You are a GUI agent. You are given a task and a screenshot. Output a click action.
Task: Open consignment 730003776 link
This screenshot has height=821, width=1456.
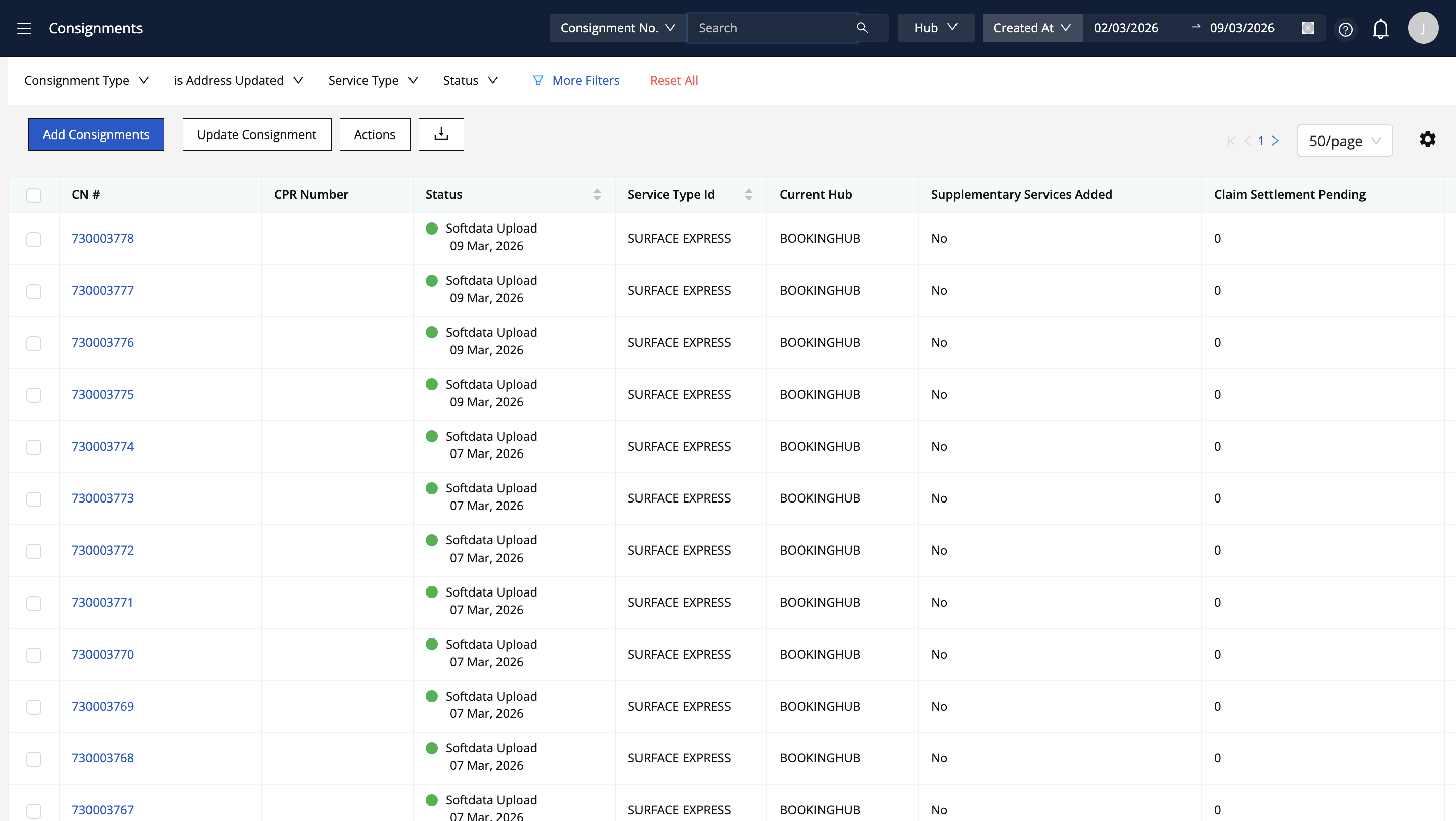click(x=103, y=342)
